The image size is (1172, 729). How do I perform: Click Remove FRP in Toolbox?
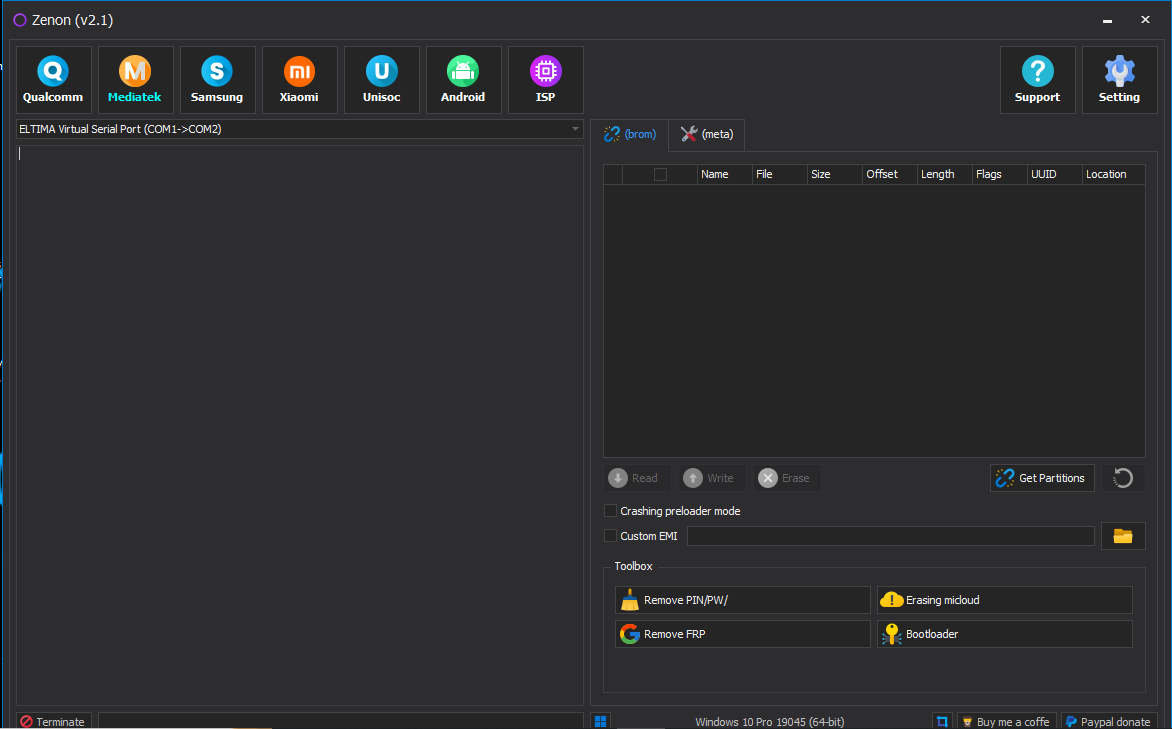742,634
